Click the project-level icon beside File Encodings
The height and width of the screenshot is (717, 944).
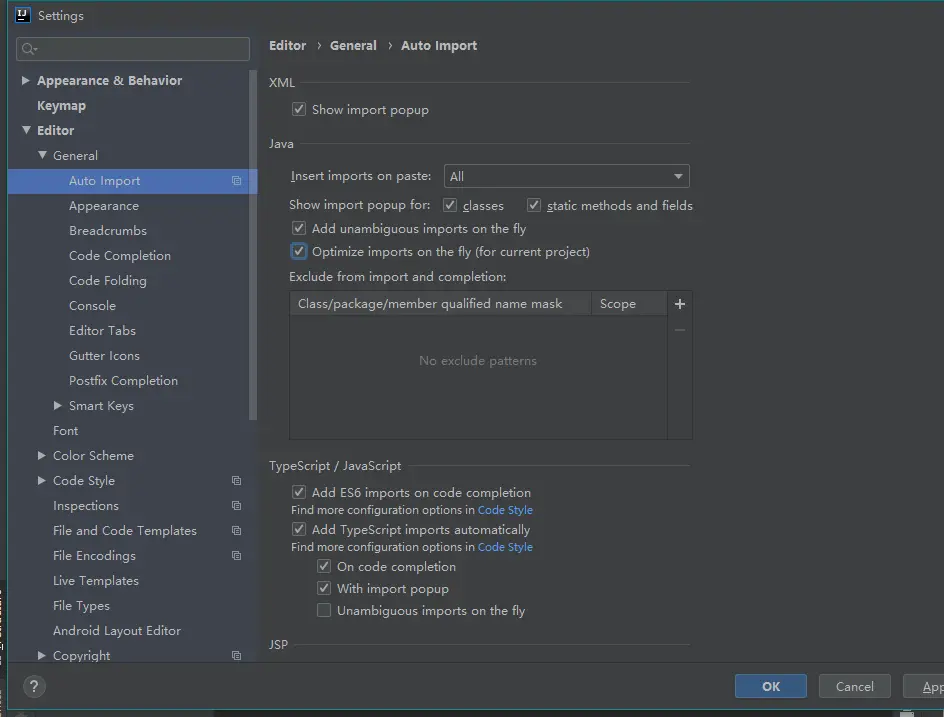[x=236, y=556]
